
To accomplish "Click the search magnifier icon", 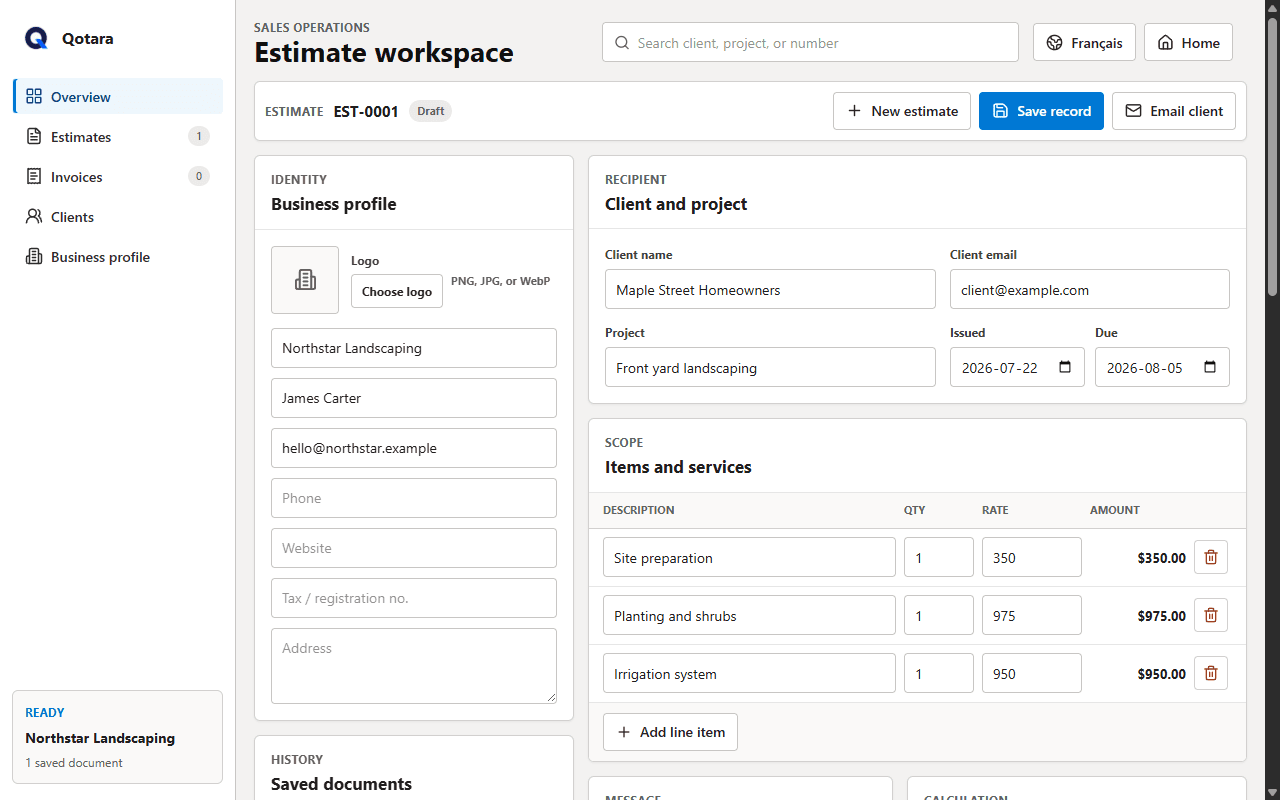I will (622, 43).
